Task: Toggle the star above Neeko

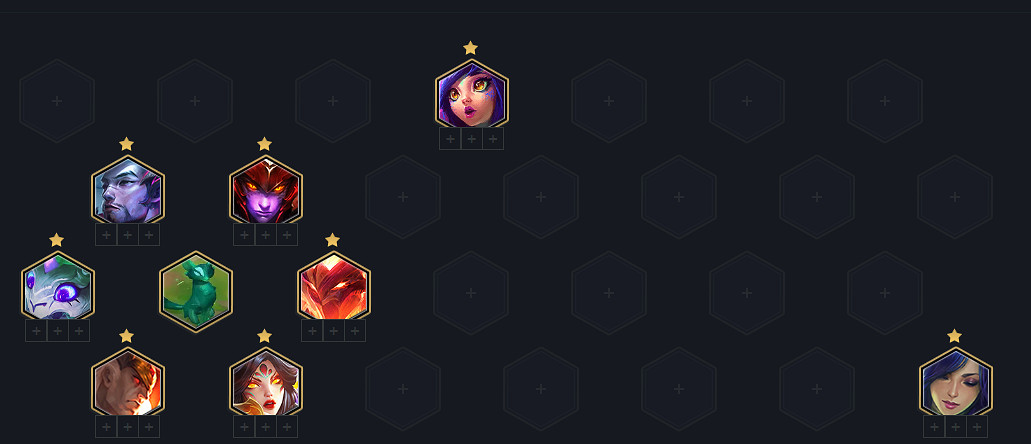Action: tap(470, 47)
